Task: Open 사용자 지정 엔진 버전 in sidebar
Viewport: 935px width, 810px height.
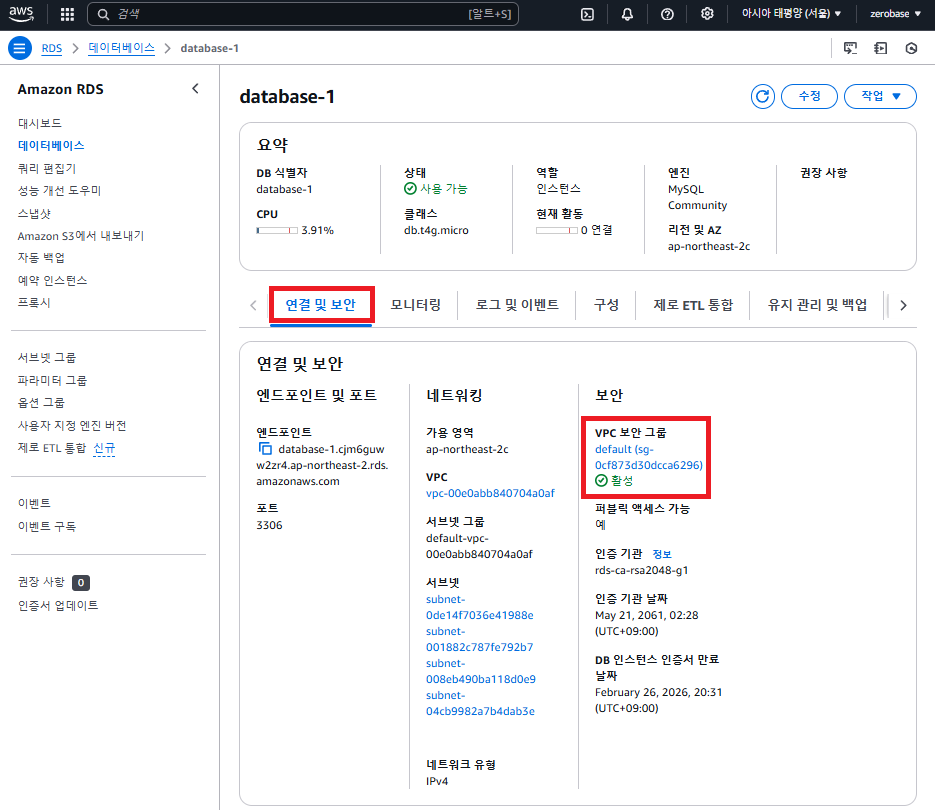Action: [72, 425]
